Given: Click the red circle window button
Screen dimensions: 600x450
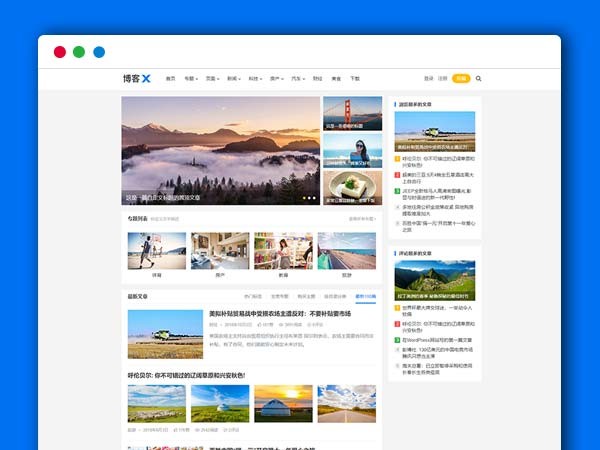Looking at the screenshot, I should 60,52.
